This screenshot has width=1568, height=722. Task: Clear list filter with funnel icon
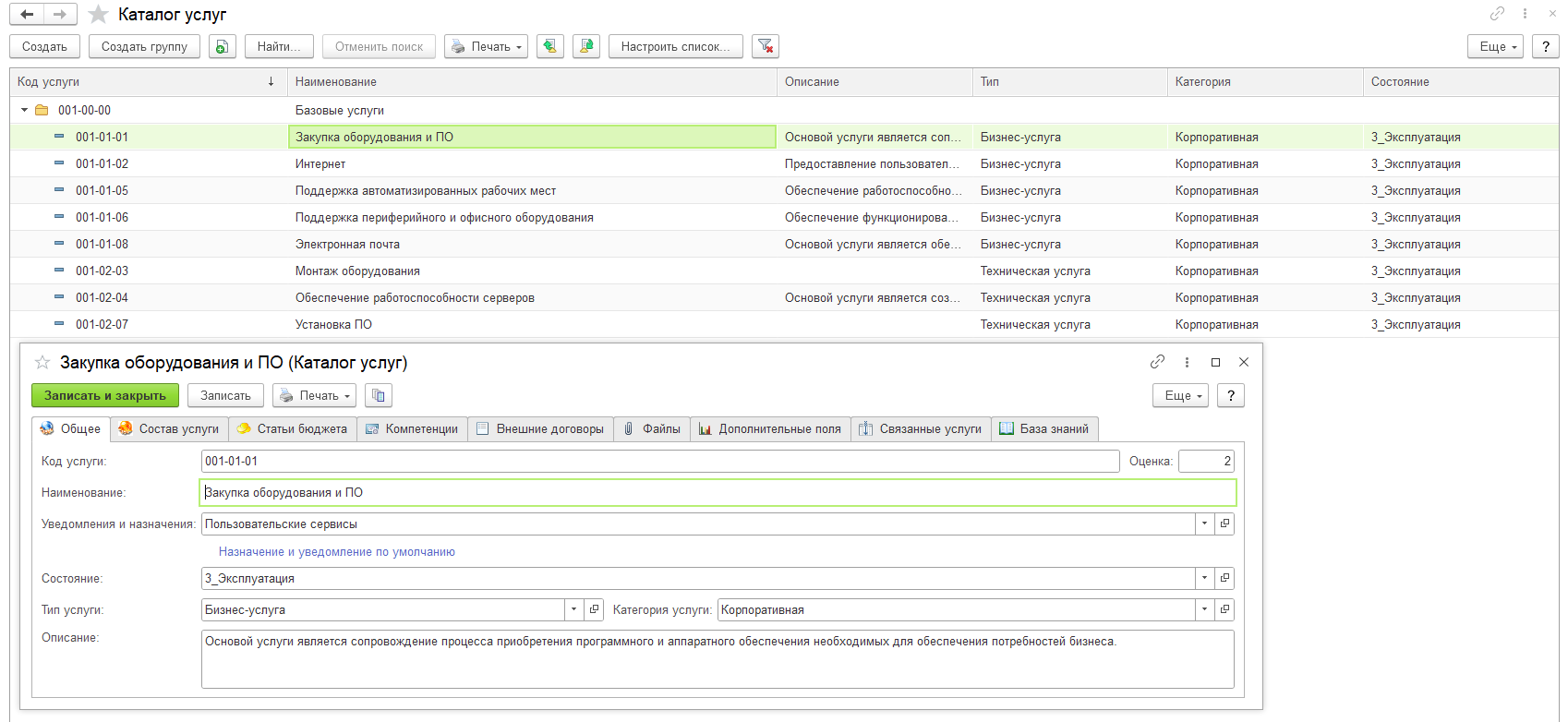[766, 46]
